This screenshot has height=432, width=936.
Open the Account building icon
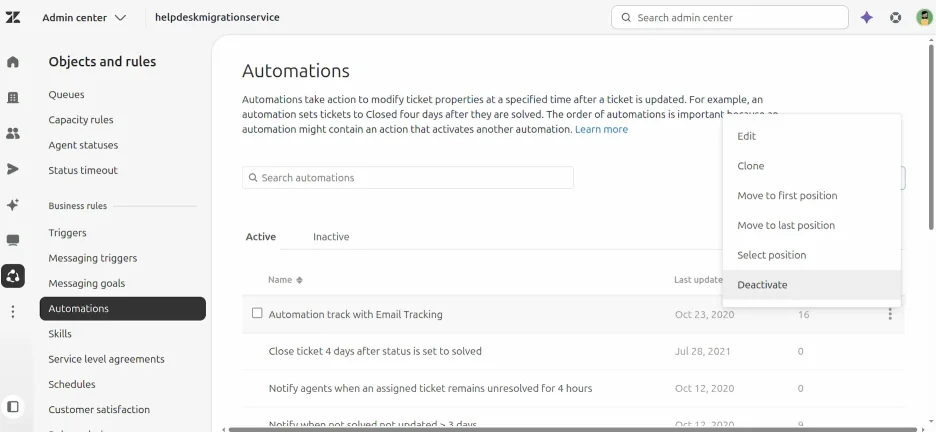click(13, 98)
